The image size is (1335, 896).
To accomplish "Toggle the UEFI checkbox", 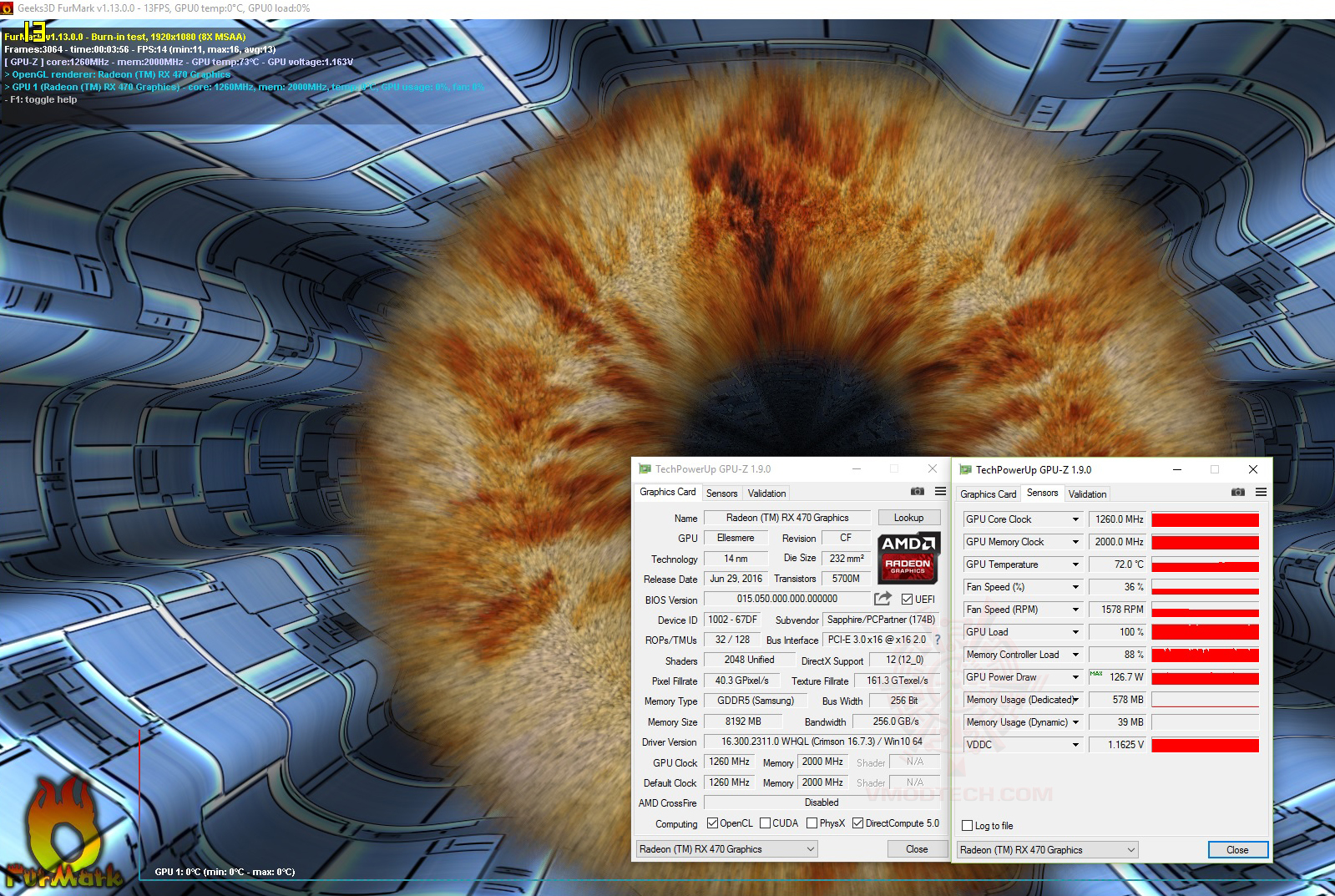I will (x=907, y=600).
